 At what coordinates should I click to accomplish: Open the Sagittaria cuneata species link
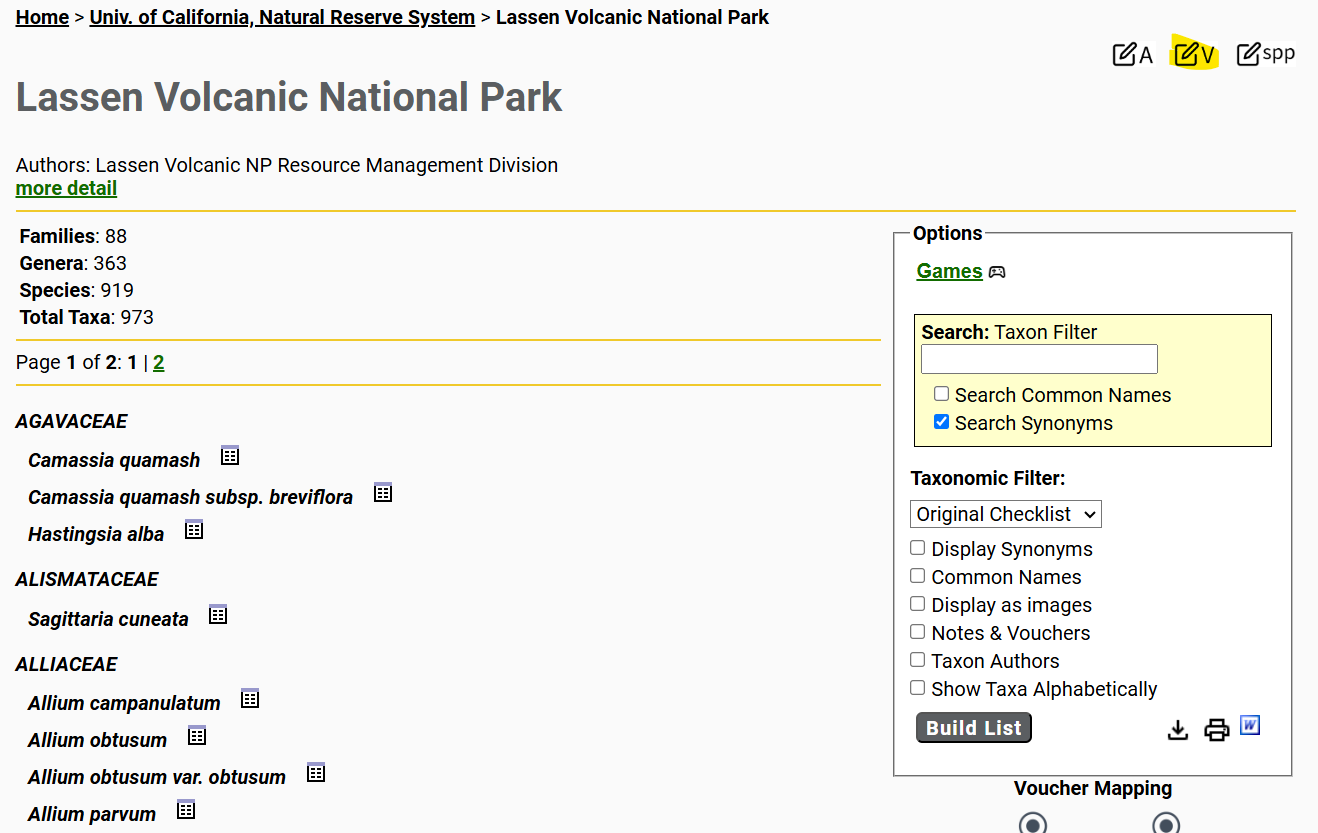(108, 619)
